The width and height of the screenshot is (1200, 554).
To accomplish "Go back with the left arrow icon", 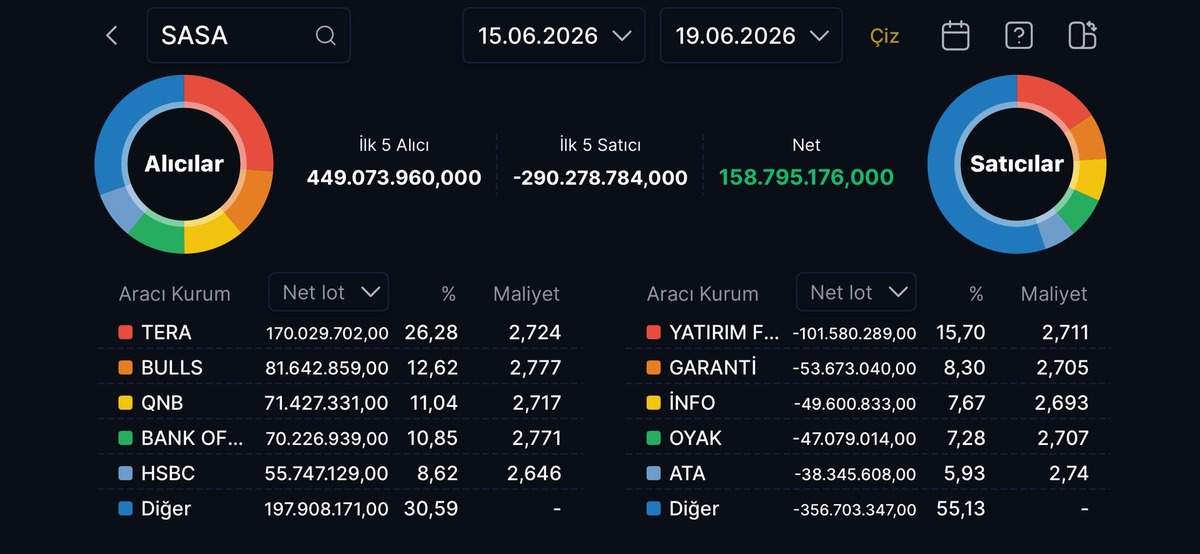I will 111,36.
